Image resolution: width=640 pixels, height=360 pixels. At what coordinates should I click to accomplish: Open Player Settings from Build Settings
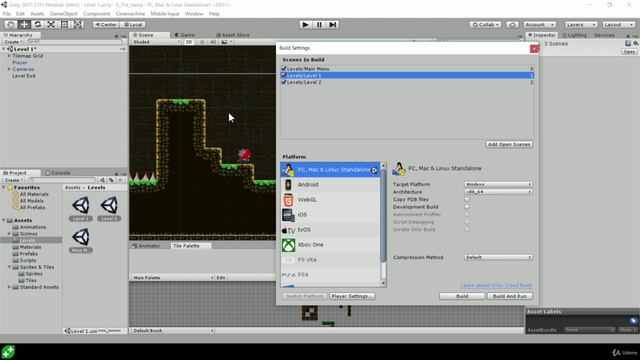coord(352,296)
